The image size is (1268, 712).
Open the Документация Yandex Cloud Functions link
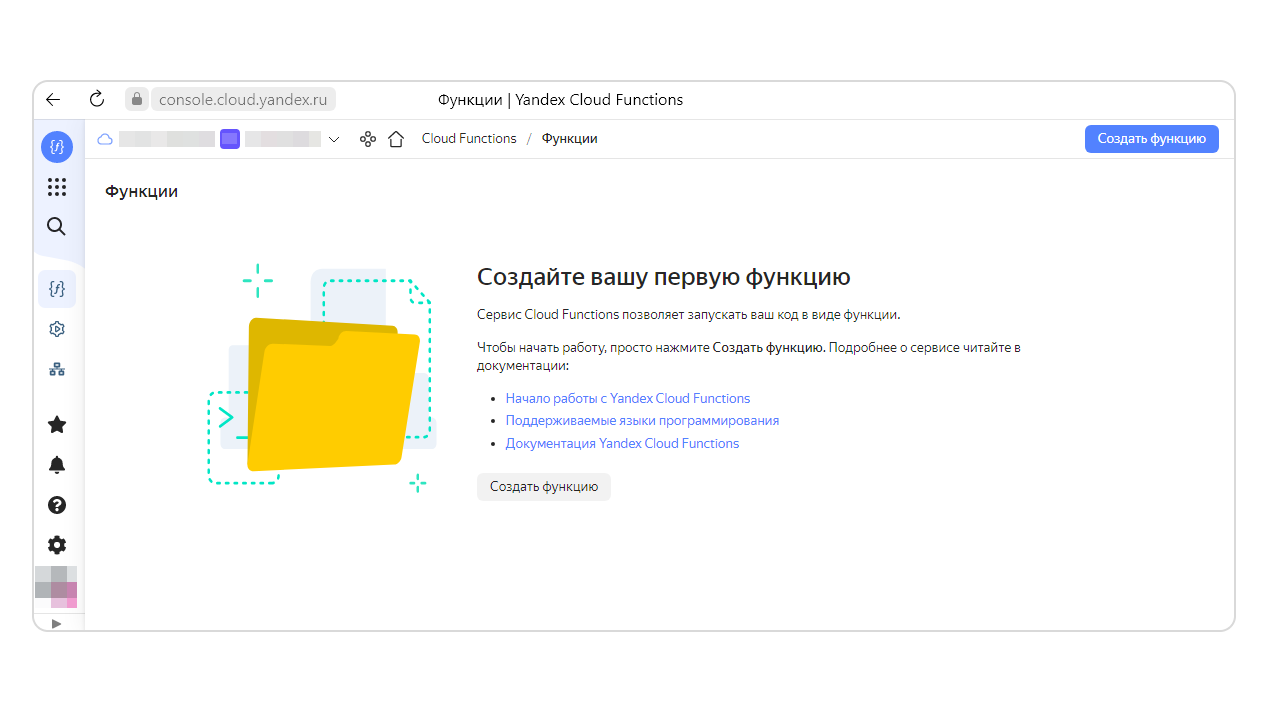(x=622, y=443)
